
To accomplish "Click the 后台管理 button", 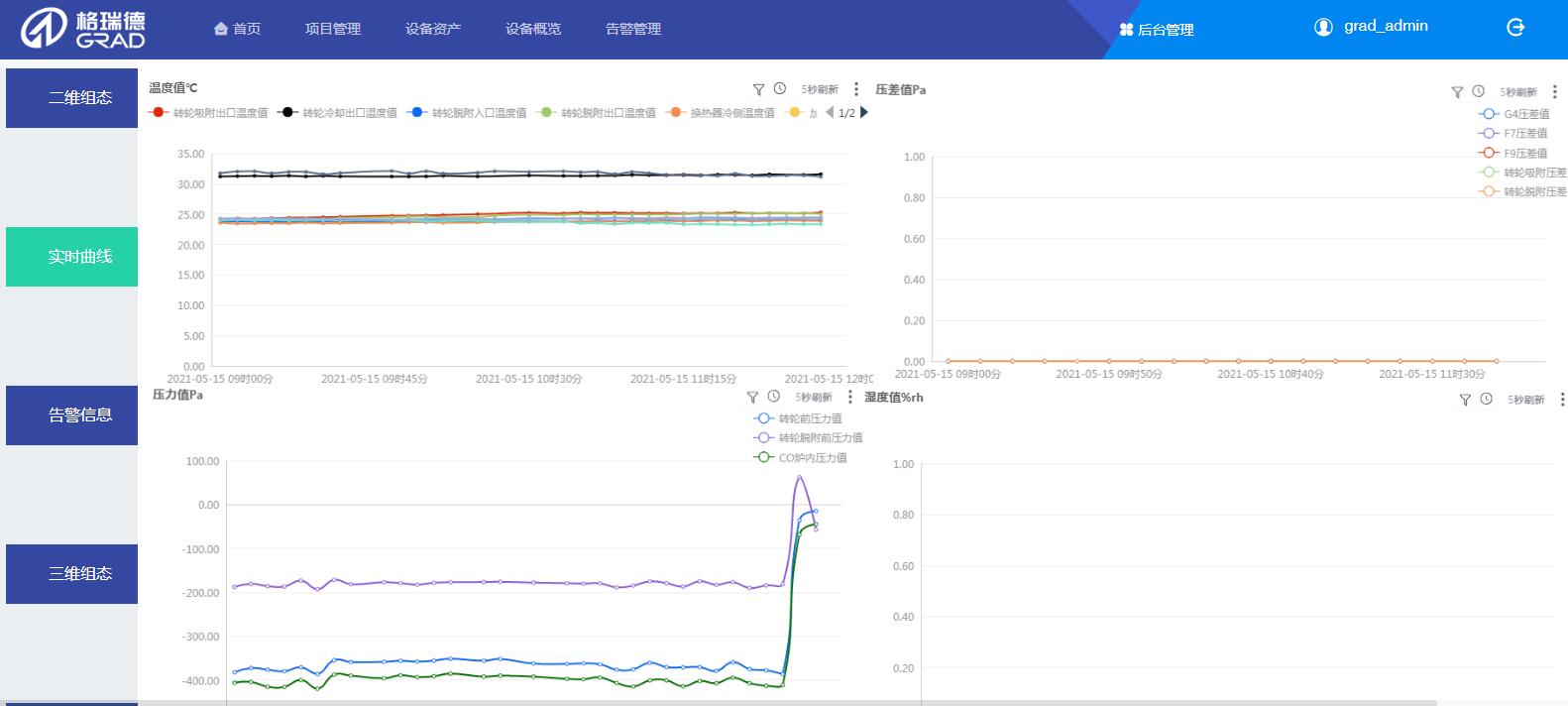I will [1157, 30].
